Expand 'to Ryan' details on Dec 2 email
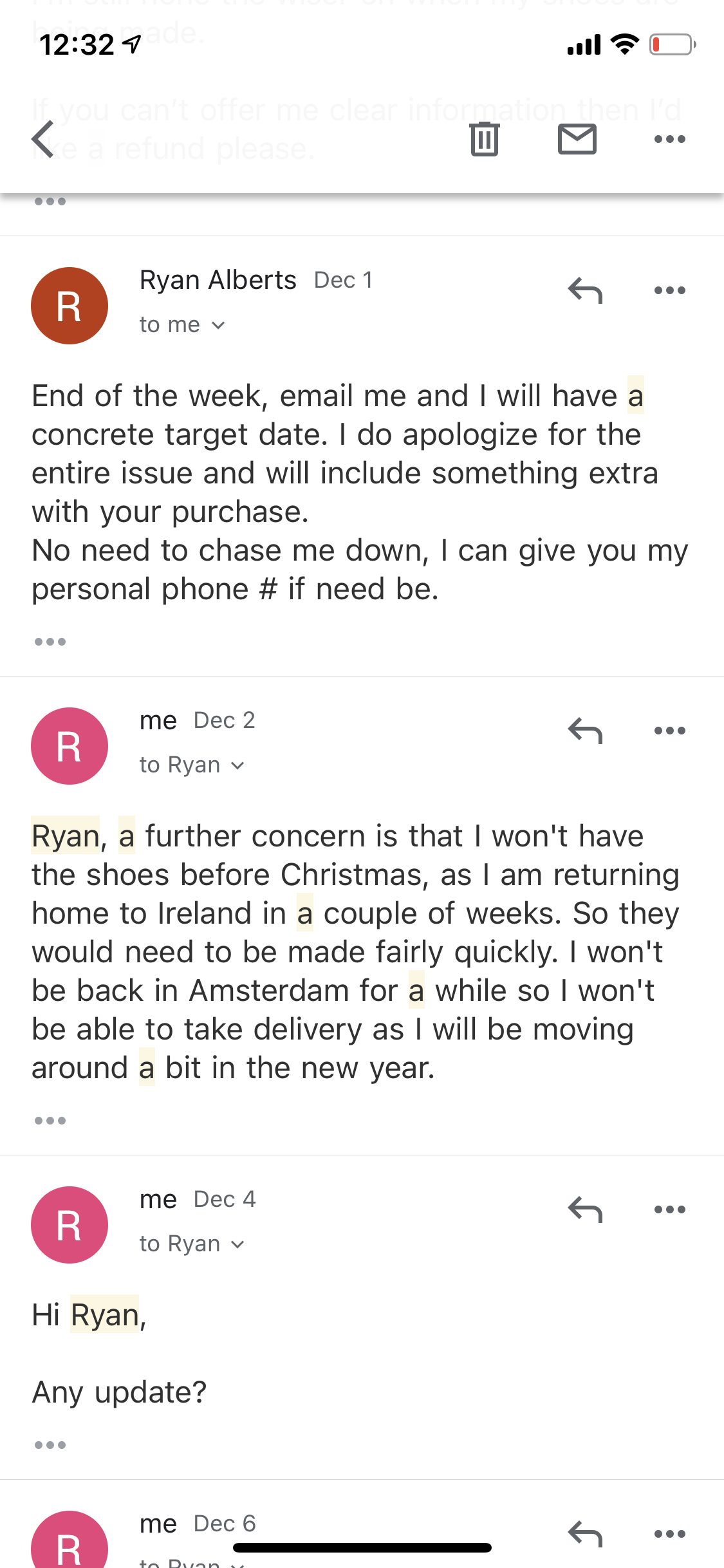 192,765
